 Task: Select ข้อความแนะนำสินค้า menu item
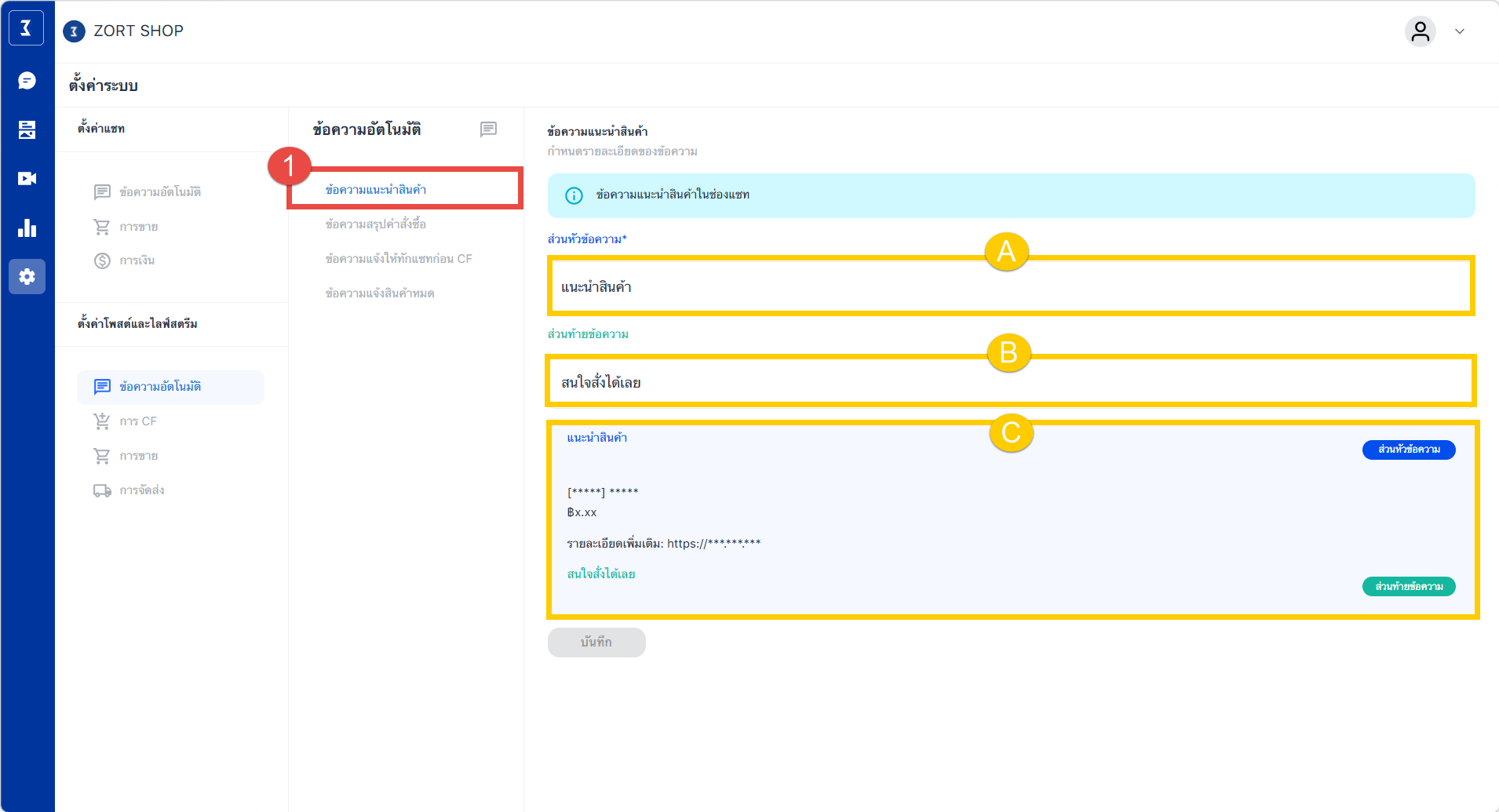[376, 190]
